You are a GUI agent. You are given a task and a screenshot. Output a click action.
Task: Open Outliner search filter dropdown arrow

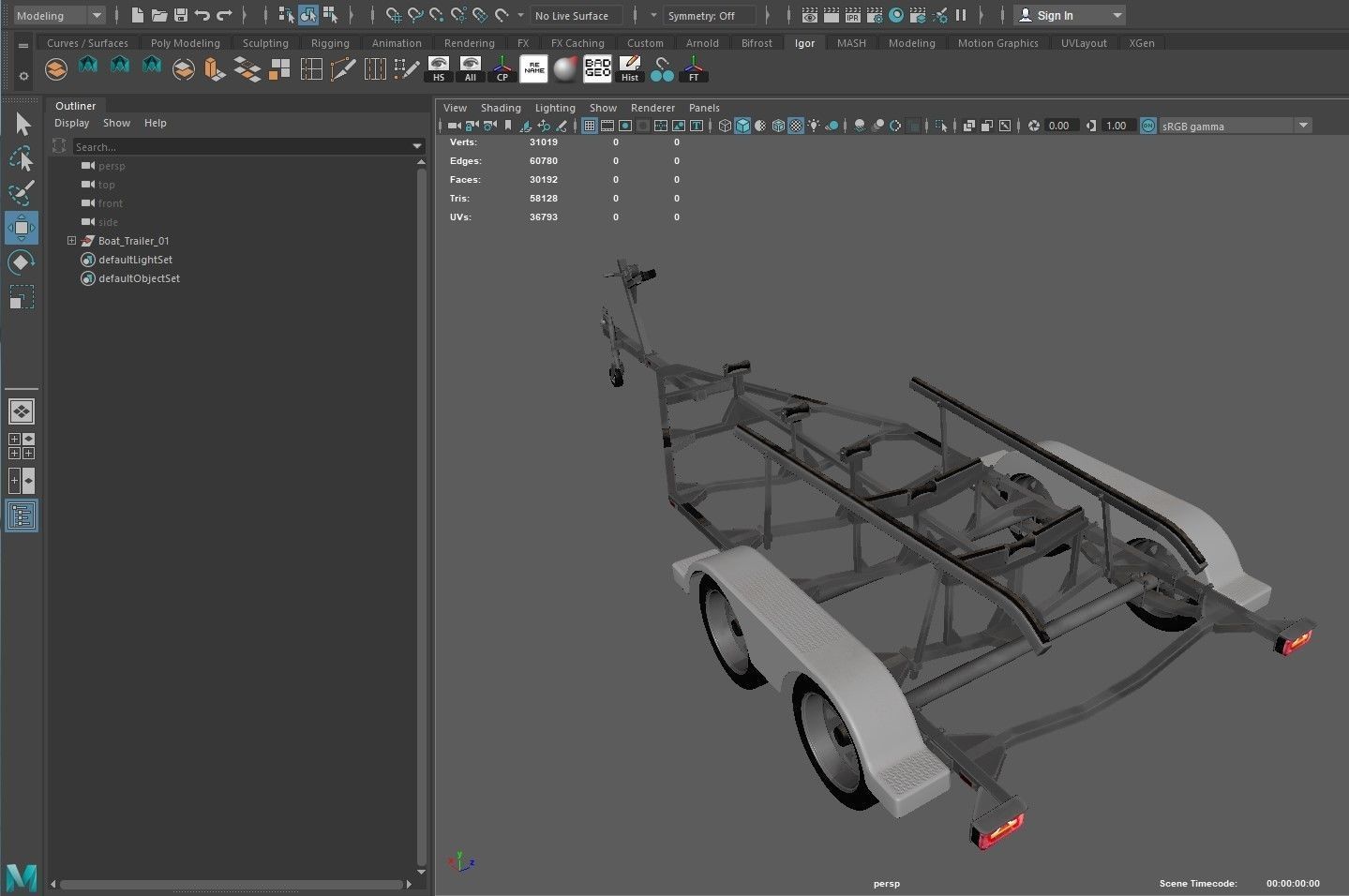[417, 146]
